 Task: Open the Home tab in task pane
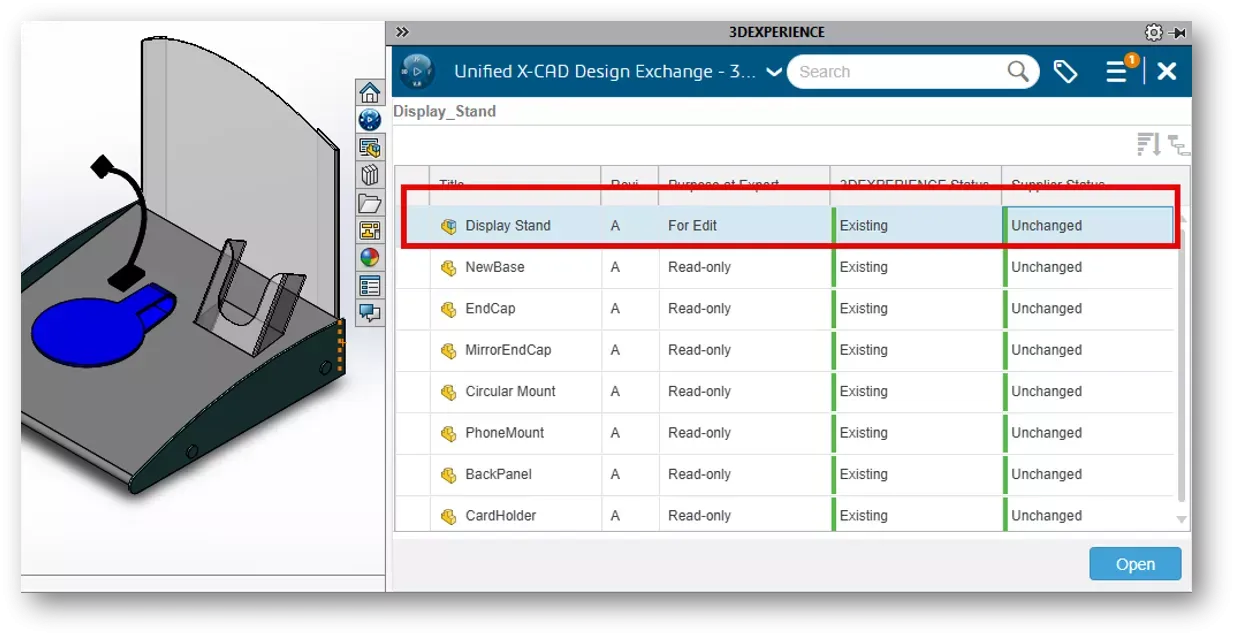coord(370,93)
